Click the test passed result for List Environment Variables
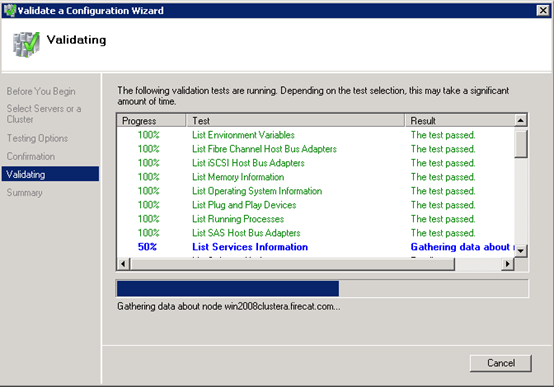 pos(443,135)
